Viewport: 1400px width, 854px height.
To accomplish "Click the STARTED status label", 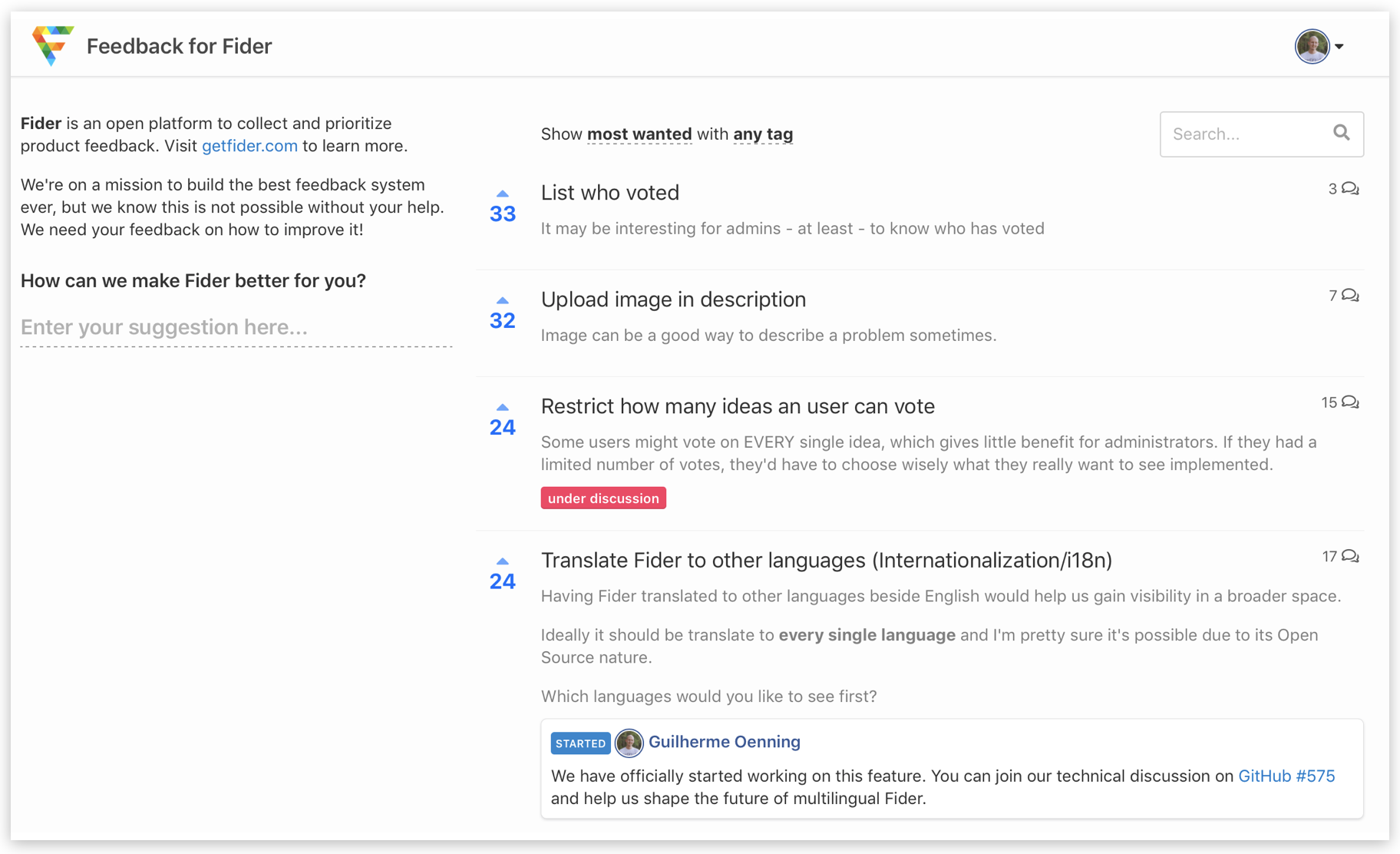I will (580, 743).
